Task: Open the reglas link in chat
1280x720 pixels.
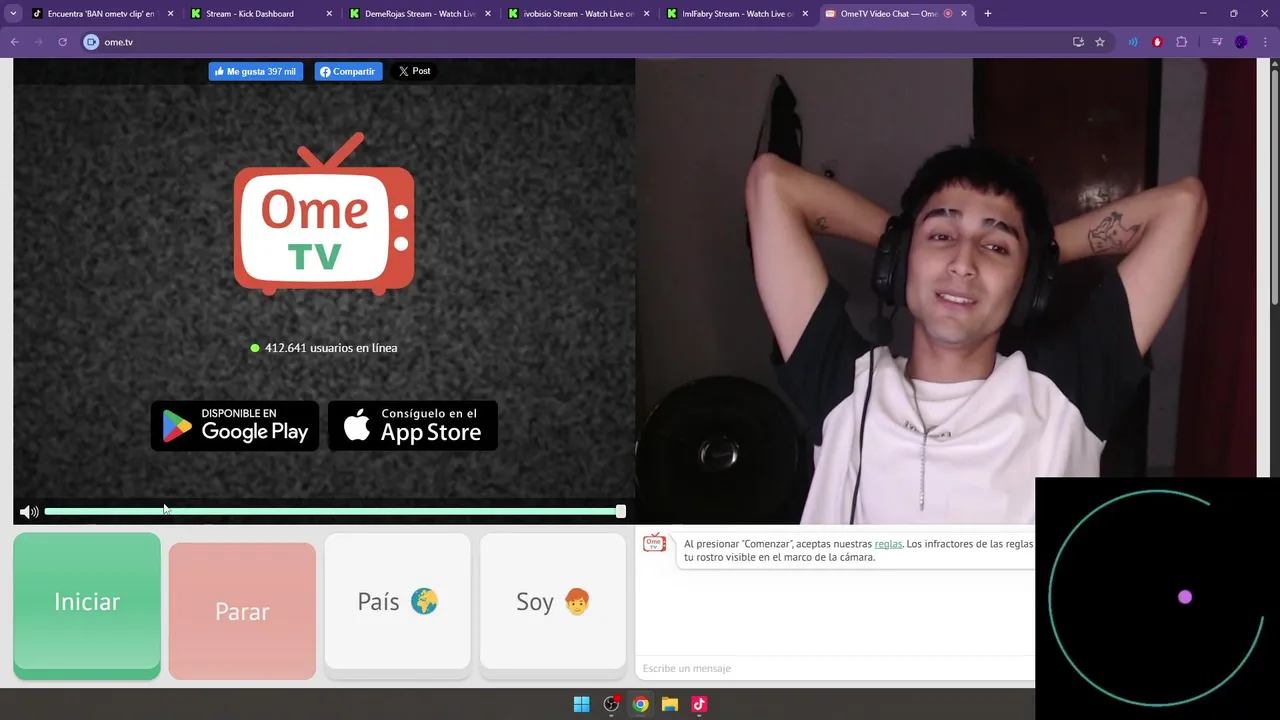Action: 888,544
